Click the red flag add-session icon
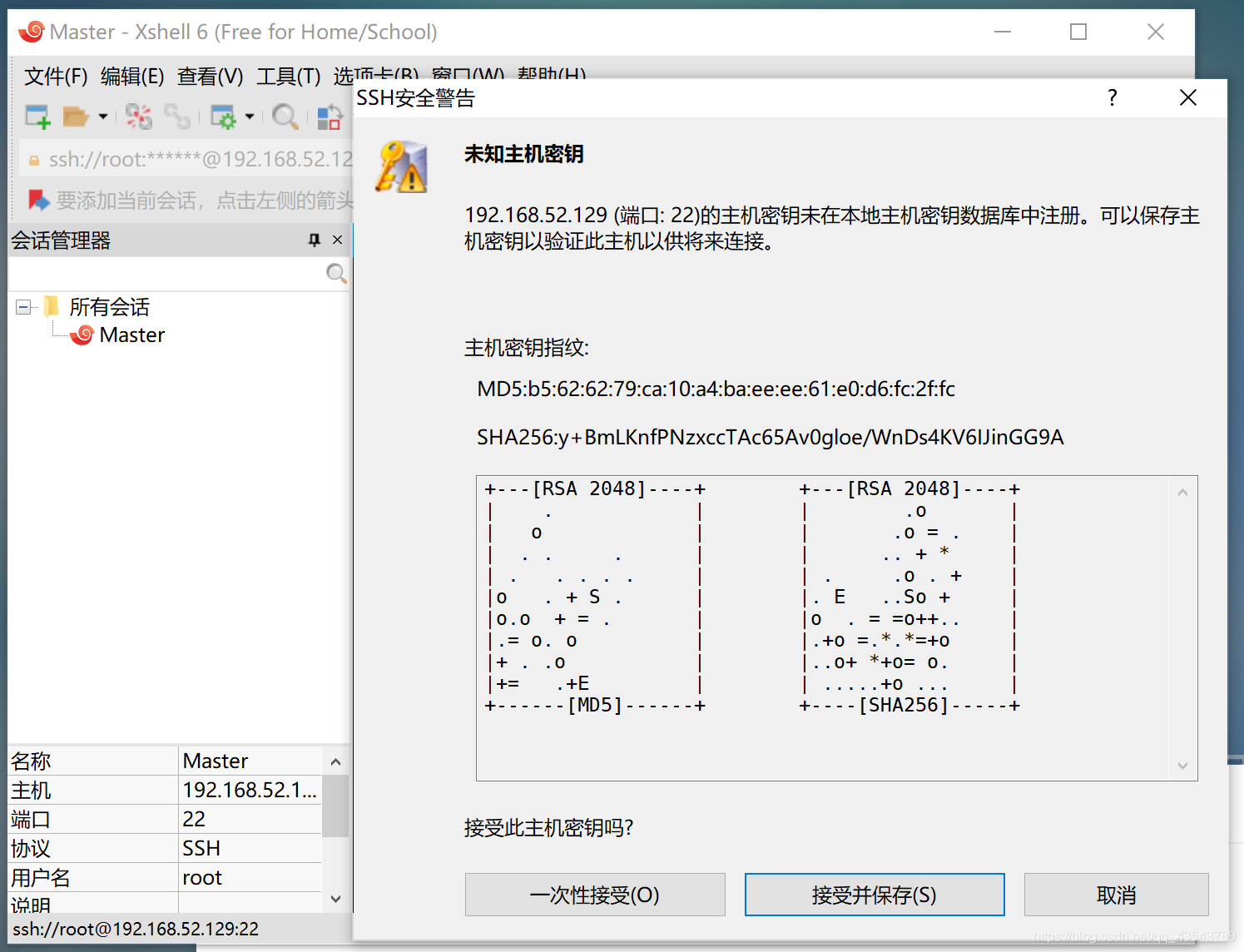The image size is (1244, 952). (39, 200)
